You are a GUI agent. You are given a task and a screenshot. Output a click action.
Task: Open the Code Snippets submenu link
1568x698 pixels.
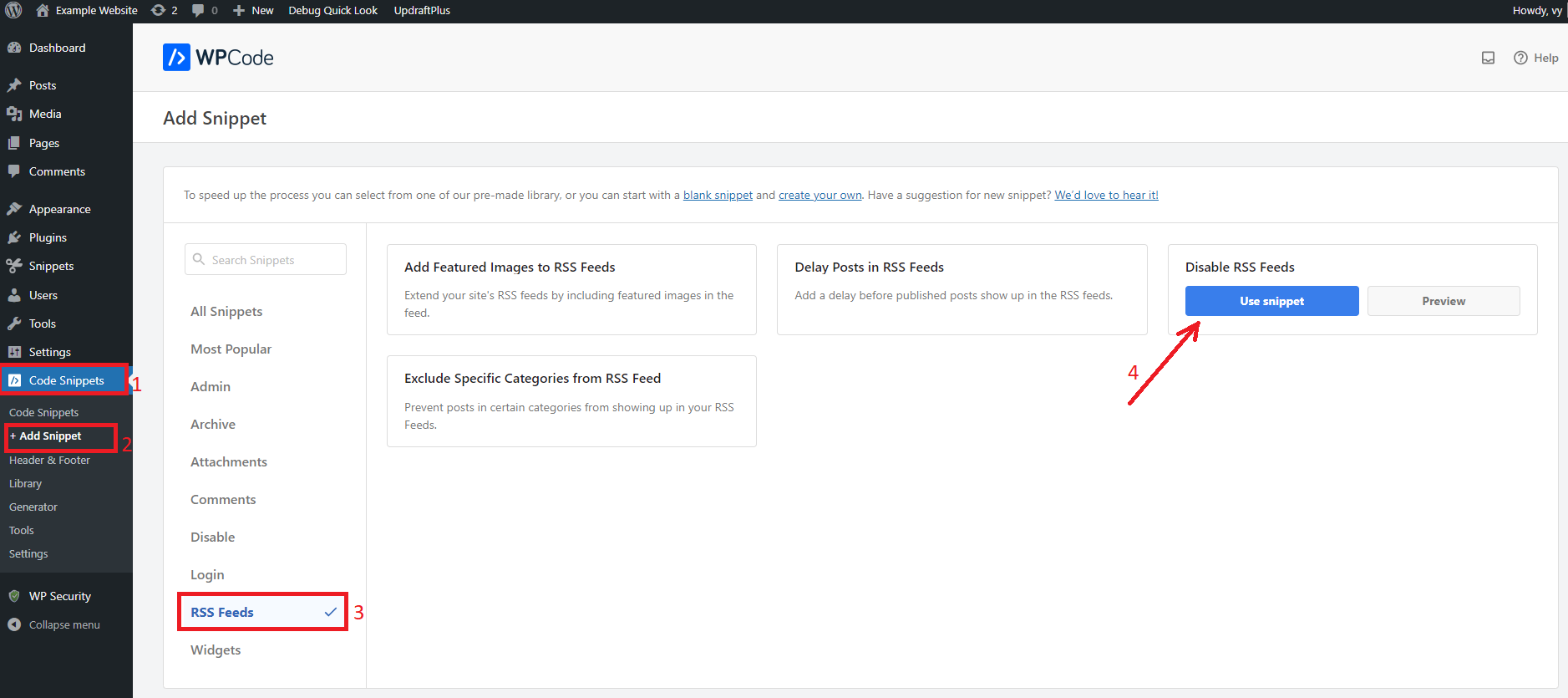pos(44,412)
